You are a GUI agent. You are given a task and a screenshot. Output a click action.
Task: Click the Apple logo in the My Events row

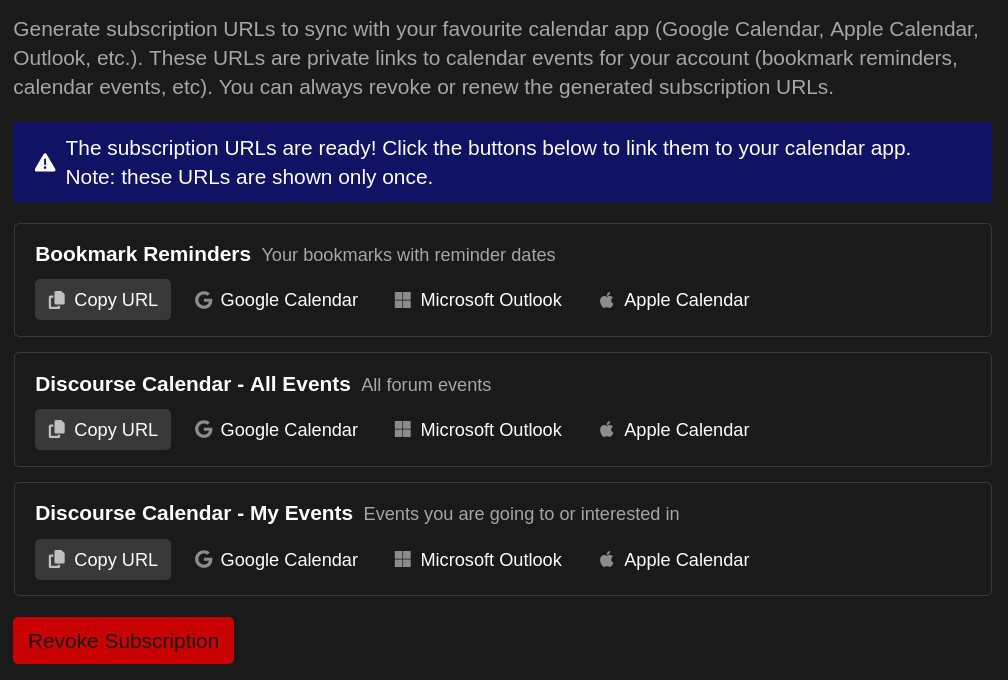coord(606,559)
